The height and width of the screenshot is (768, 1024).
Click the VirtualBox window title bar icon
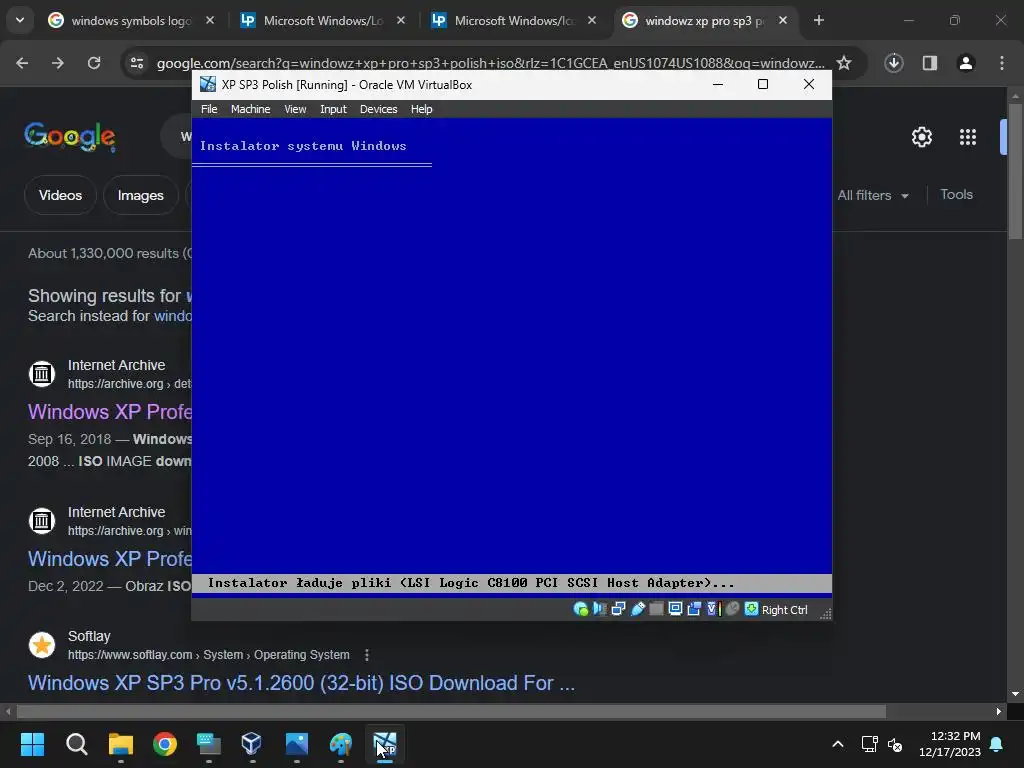[x=208, y=84]
